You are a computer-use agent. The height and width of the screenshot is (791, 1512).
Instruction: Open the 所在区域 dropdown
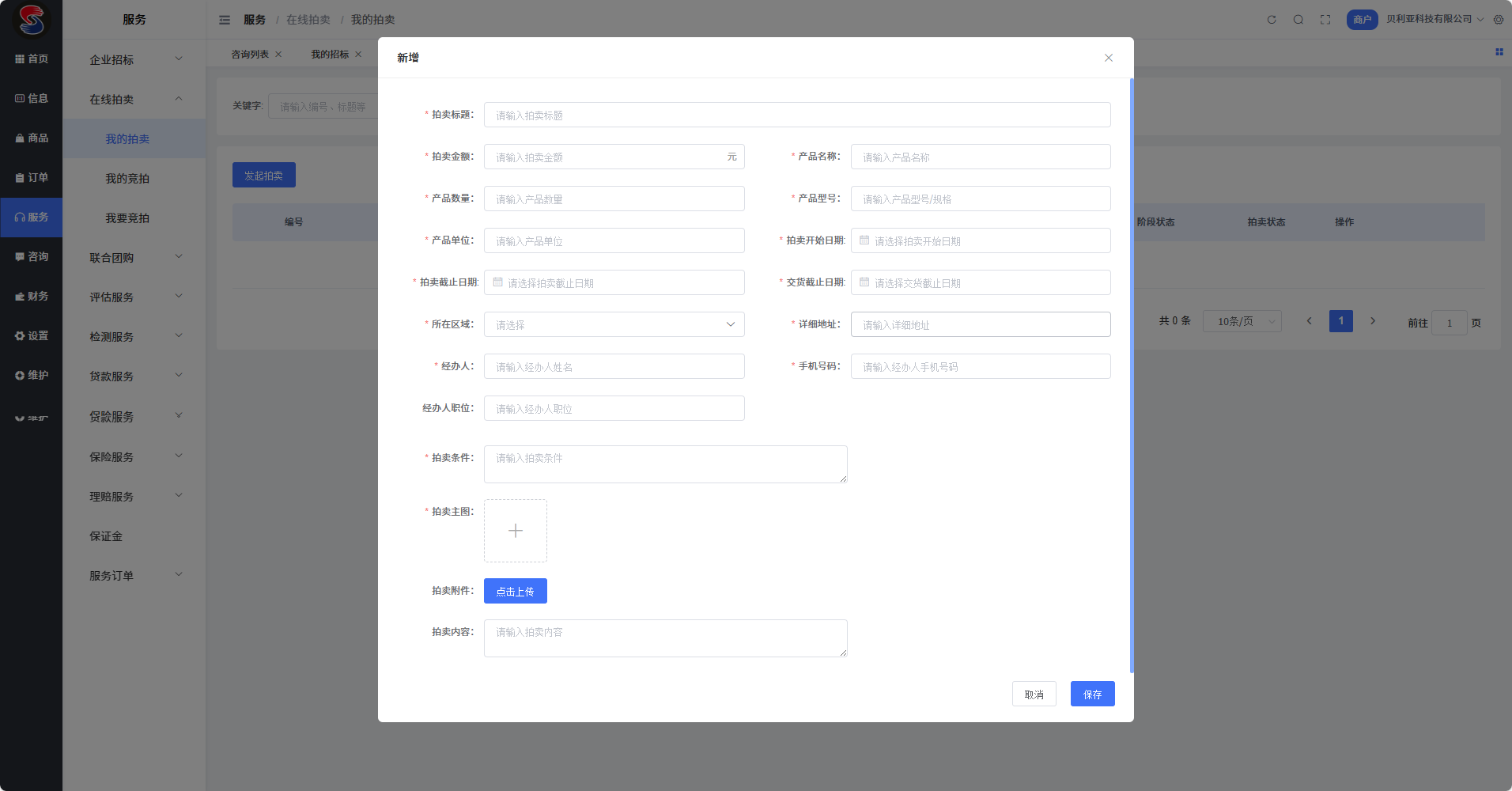pyautogui.click(x=614, y=324)
